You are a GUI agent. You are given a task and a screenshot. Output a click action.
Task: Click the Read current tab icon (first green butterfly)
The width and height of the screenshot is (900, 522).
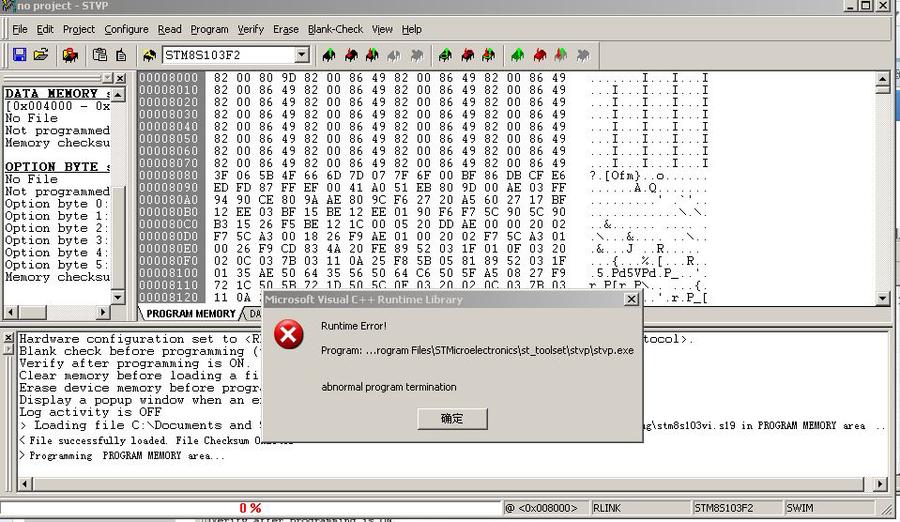[x=330, y=55]
